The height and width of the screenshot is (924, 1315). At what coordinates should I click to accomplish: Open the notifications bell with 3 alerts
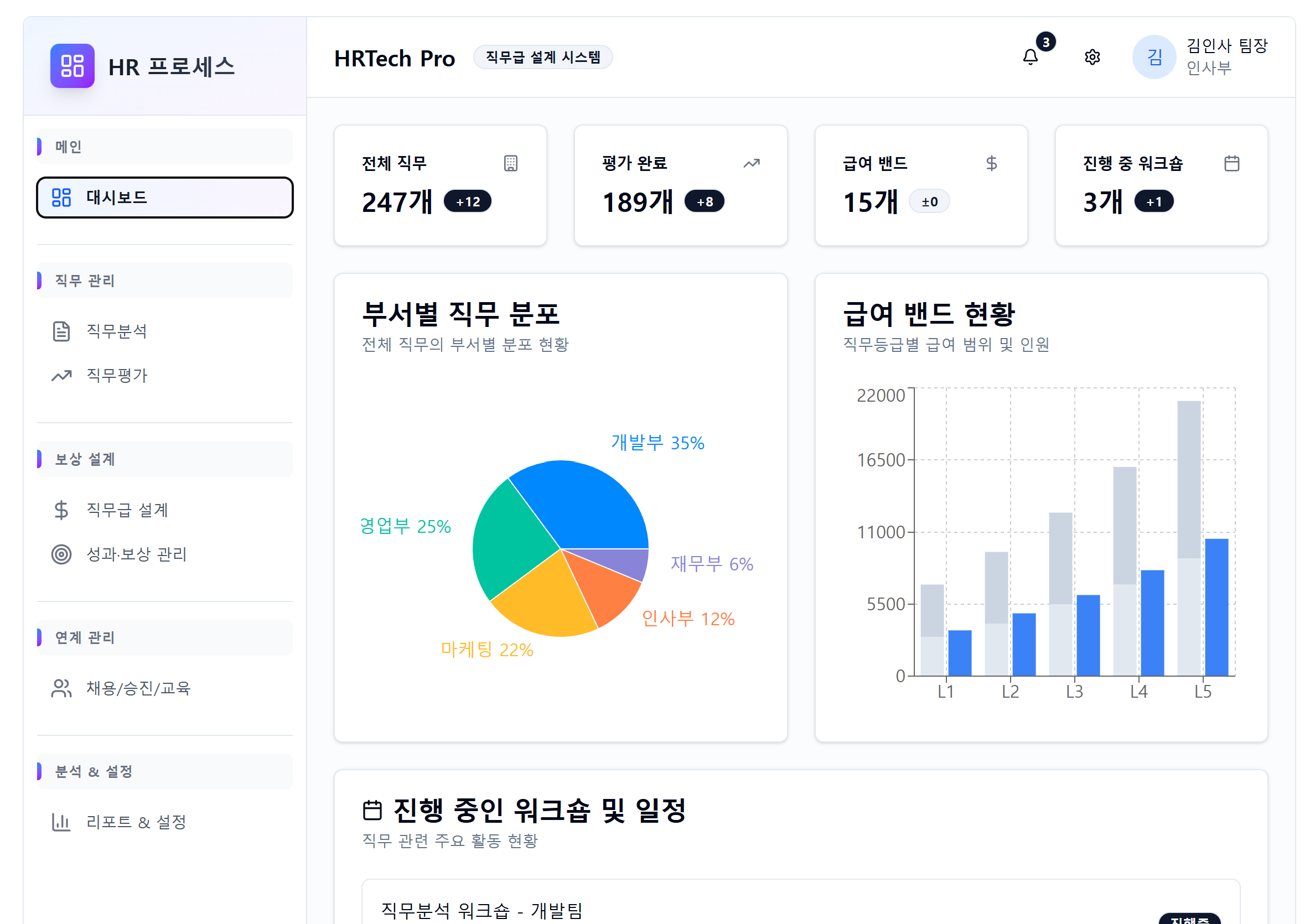tap(1031, 57)
